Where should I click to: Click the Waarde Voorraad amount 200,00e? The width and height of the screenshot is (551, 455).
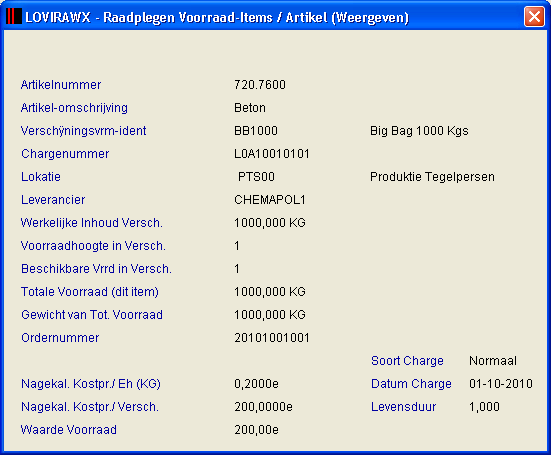click(x=256, y=430)
